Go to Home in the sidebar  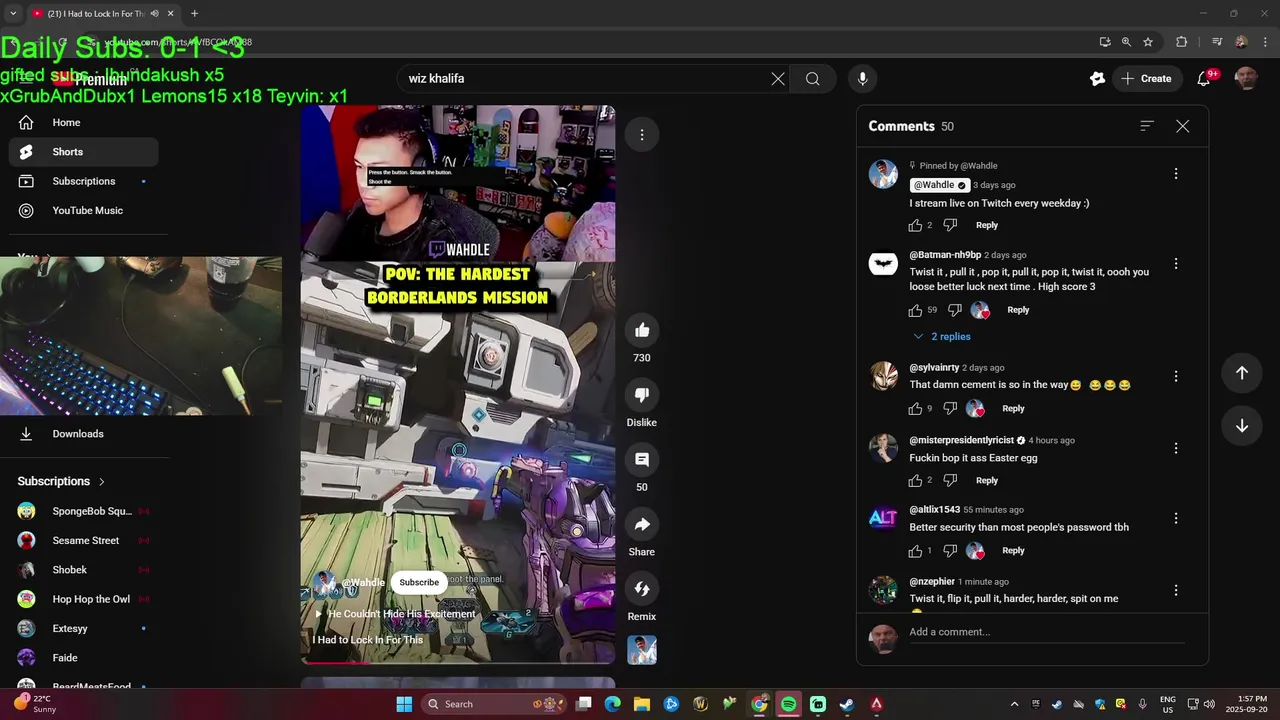click(x=84, y=122)
